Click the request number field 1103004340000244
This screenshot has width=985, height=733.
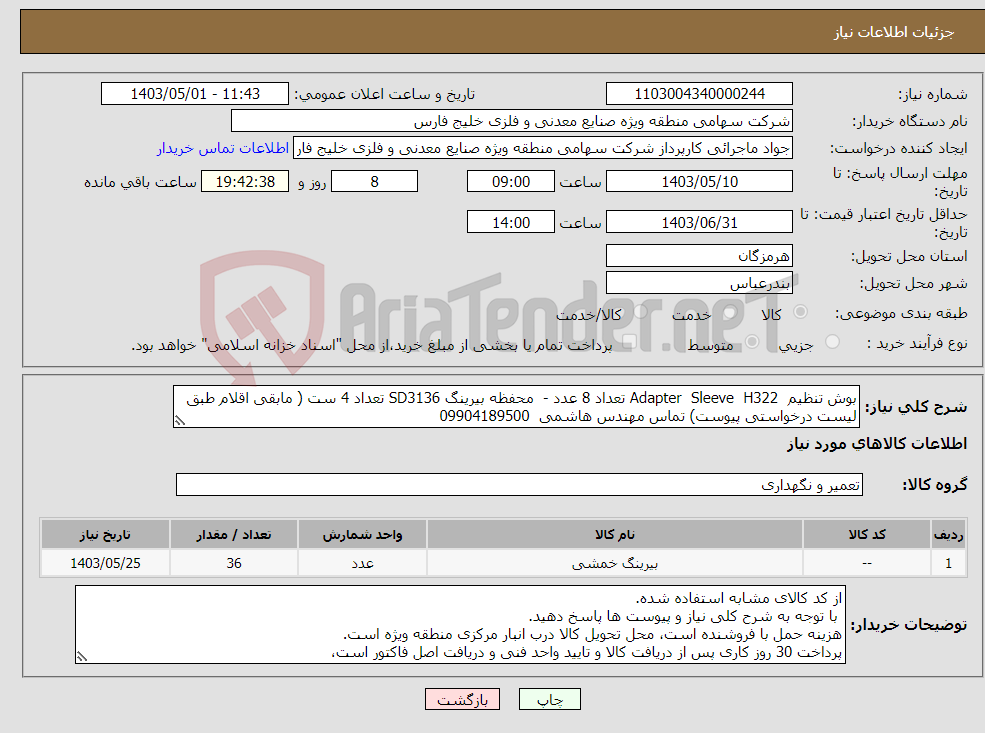pyautogui.click(x=699, y=94)
